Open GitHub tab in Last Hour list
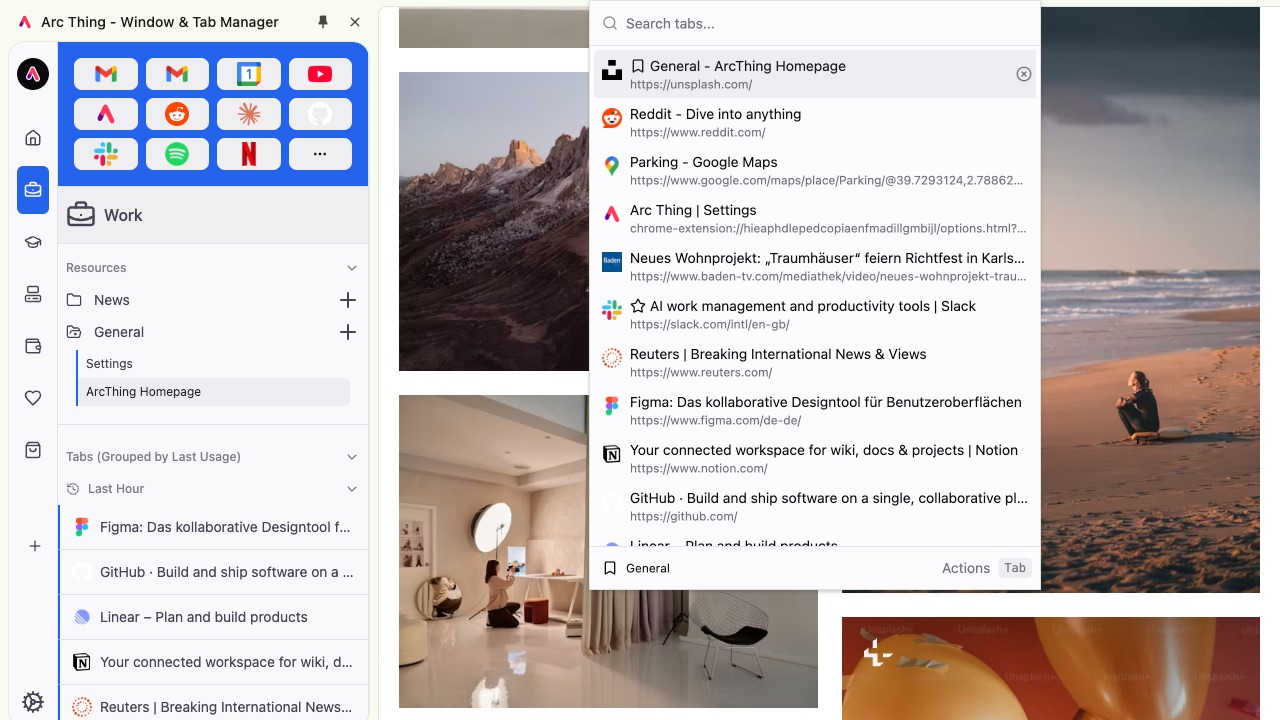 pos(213,572)
